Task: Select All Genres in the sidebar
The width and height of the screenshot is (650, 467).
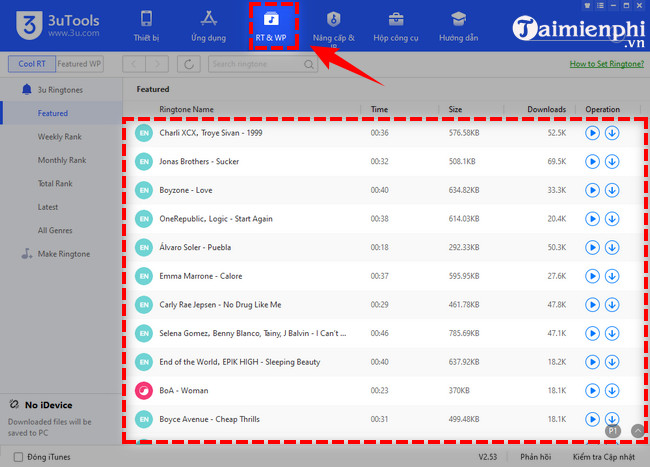Action: pos(55,230)
